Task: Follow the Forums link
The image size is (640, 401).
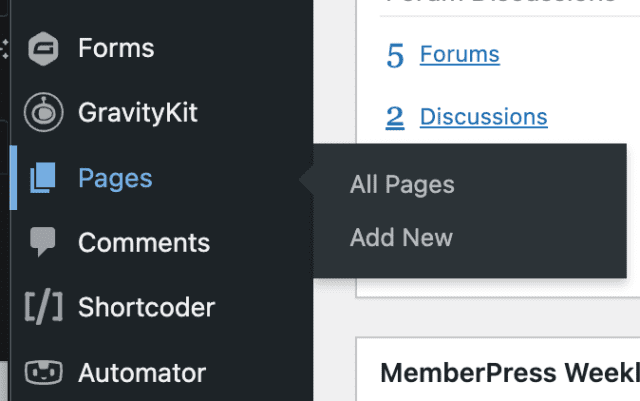Action: [459, 54]
